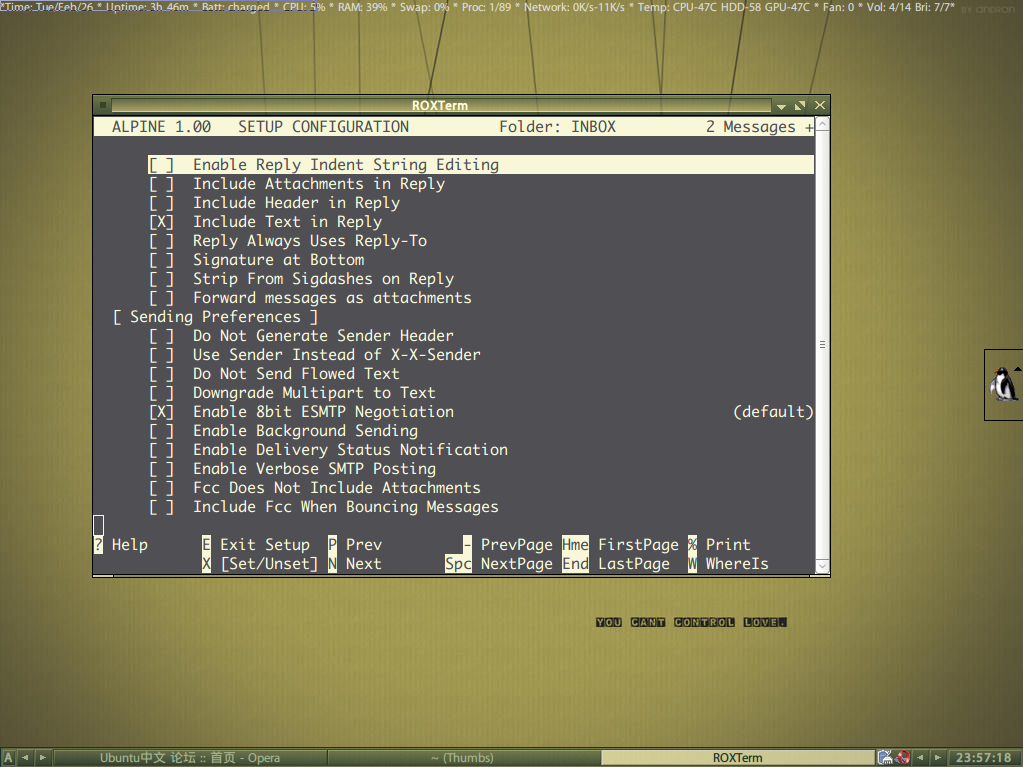Maximize the ROXTerm window

800,105
